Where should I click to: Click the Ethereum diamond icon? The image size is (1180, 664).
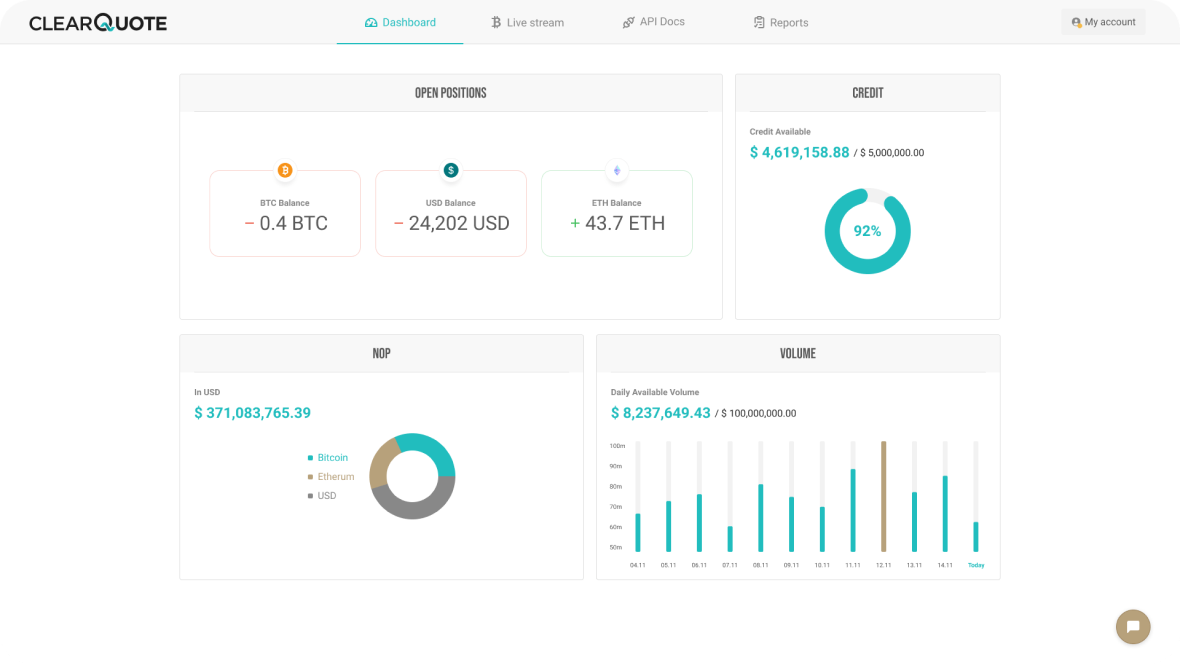[x=616, y=170]
